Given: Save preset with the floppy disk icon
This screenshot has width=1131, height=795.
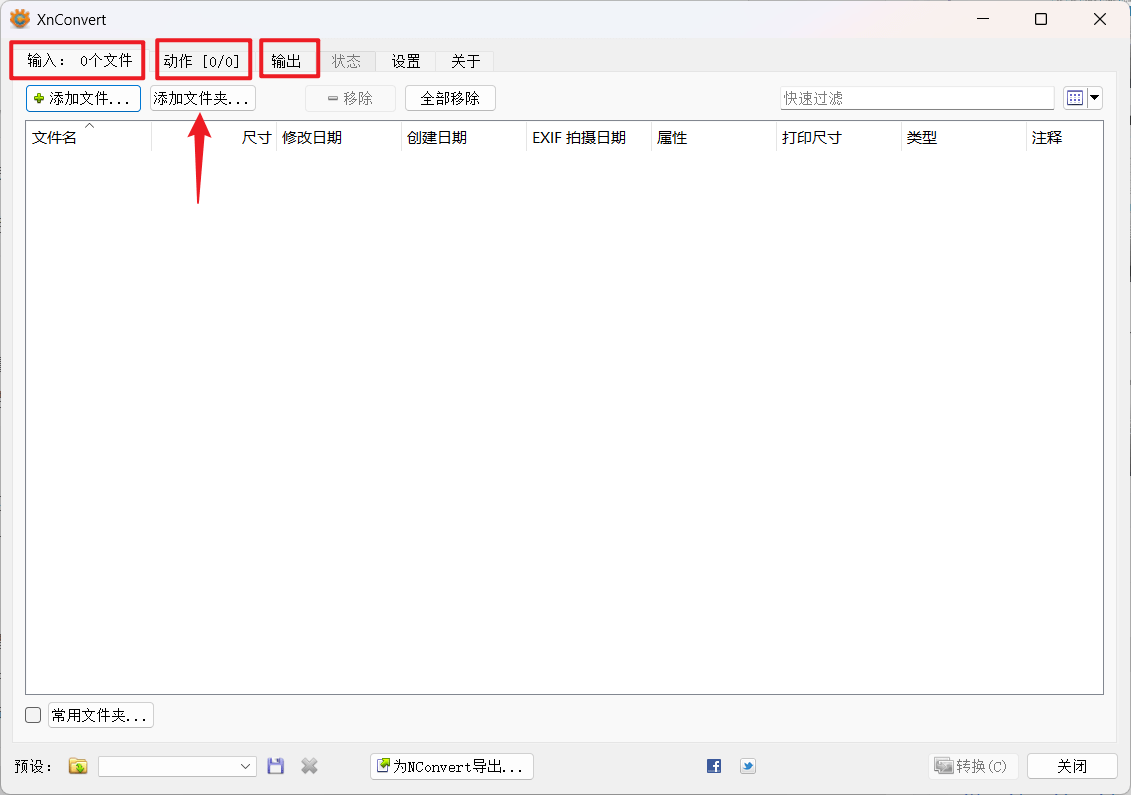Looking at the screenshot, I should [276, 766].
